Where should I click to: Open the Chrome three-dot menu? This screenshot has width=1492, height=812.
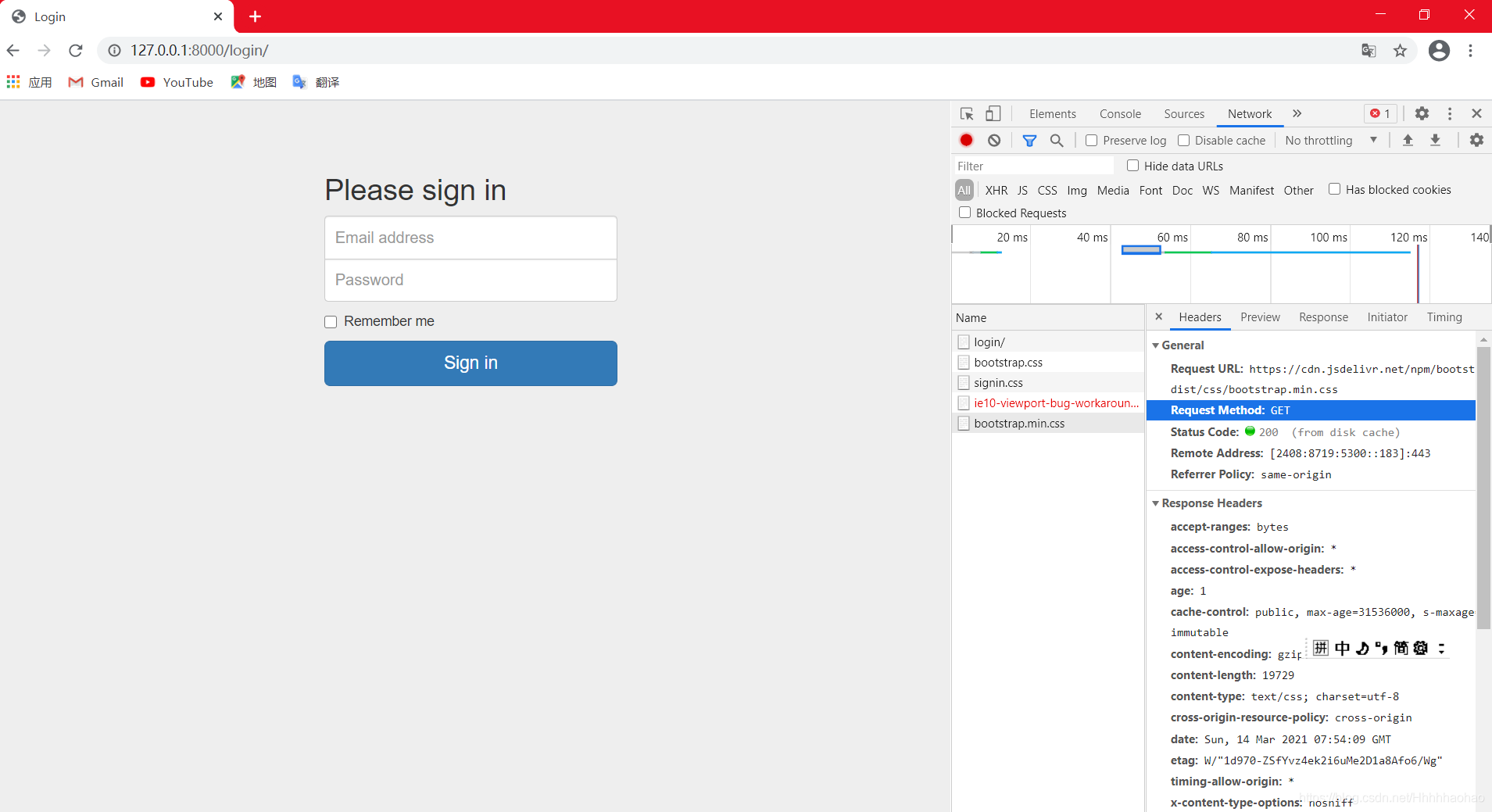coord(1470,51)
